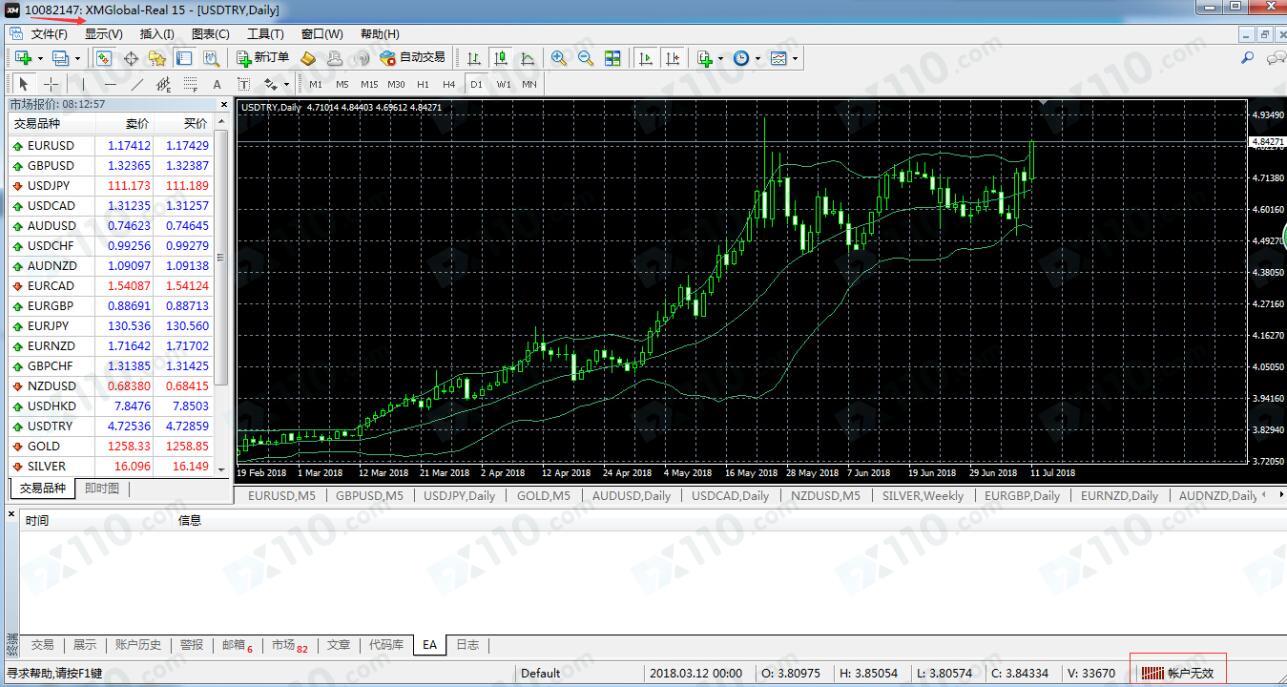Select the EURUSD row in Market Watch
This screenshot has width=1287, height=687.
pos(113,145)
